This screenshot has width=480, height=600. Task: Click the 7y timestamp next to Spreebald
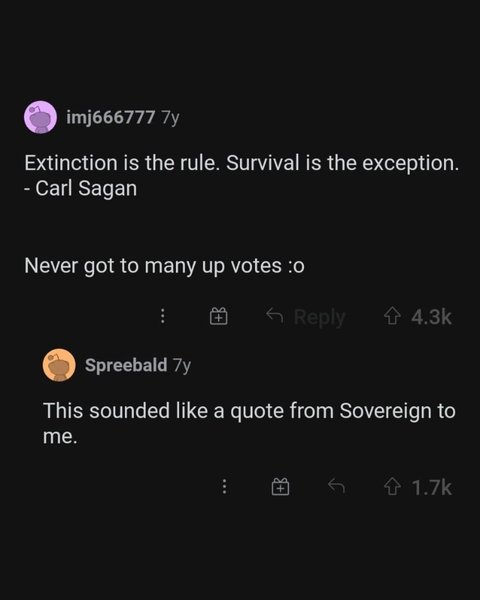[181, 365]
